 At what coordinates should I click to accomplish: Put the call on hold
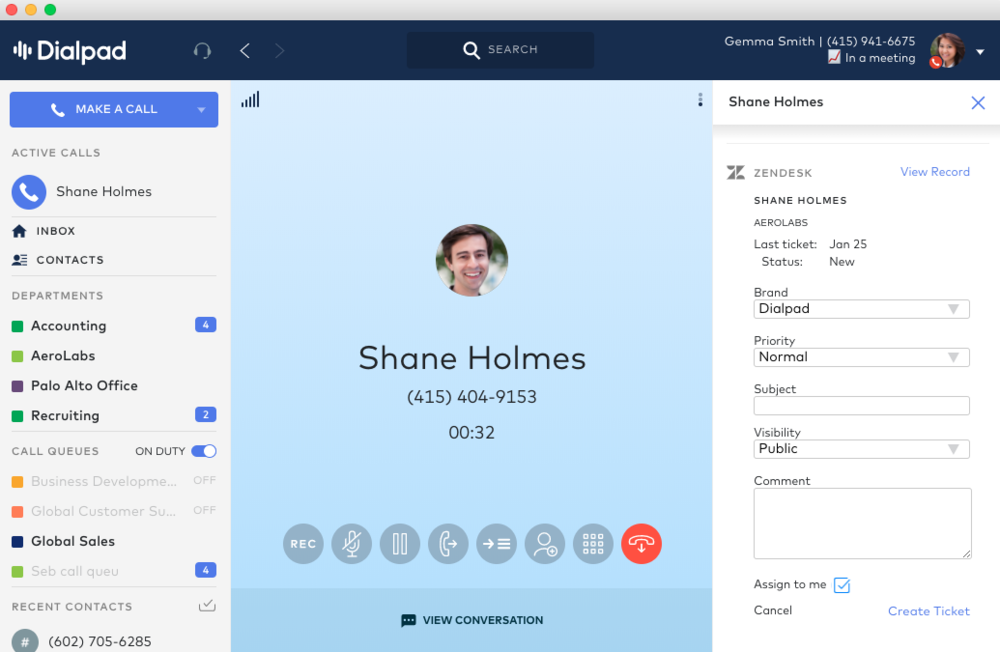[x=400, y=544]
